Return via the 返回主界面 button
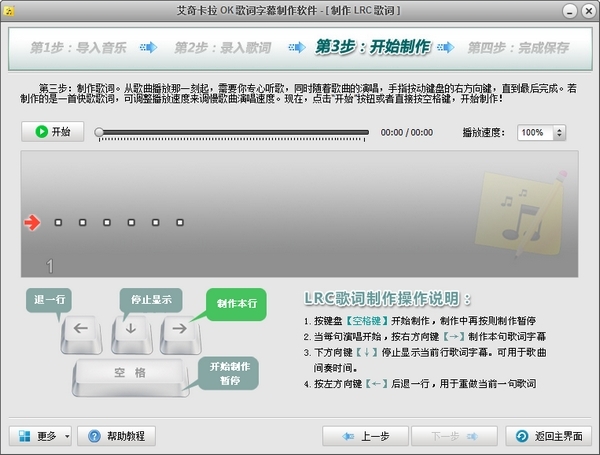This screenshot has width=600, height=455. (x=549, y=436)
